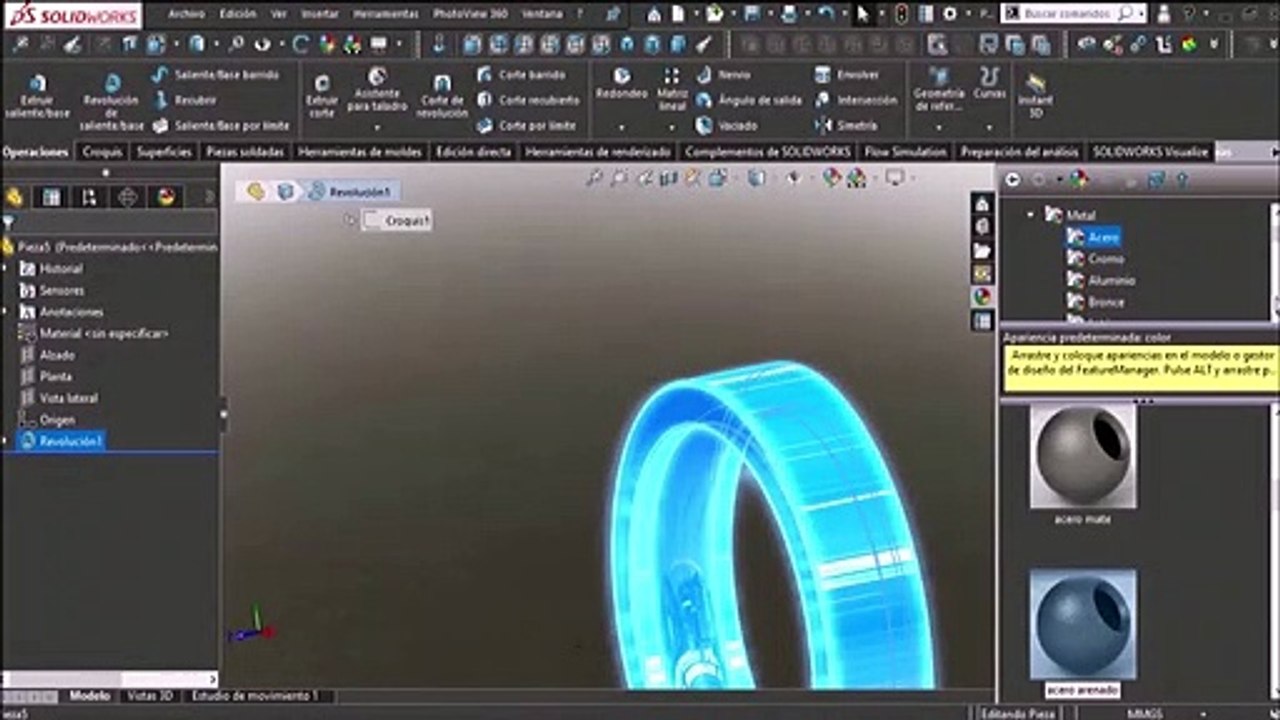Click the Extruir corte tool

click(x=322, y=97)
